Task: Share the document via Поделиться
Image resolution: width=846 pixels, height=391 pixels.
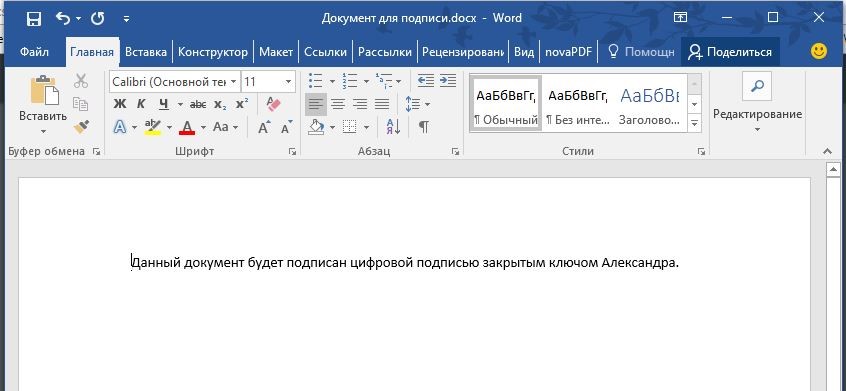Action: coord(730,52)
